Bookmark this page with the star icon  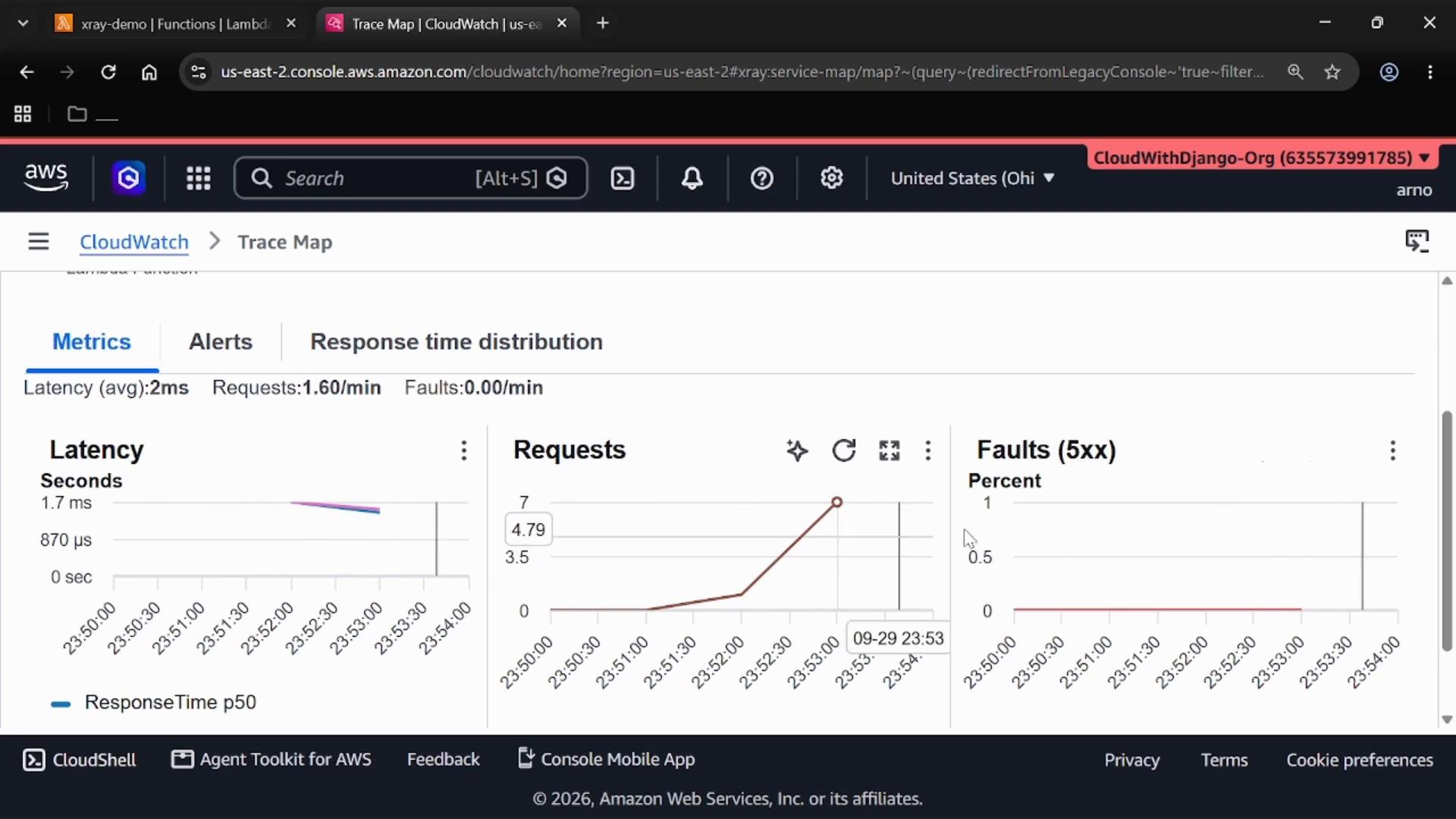[1332, 72]
